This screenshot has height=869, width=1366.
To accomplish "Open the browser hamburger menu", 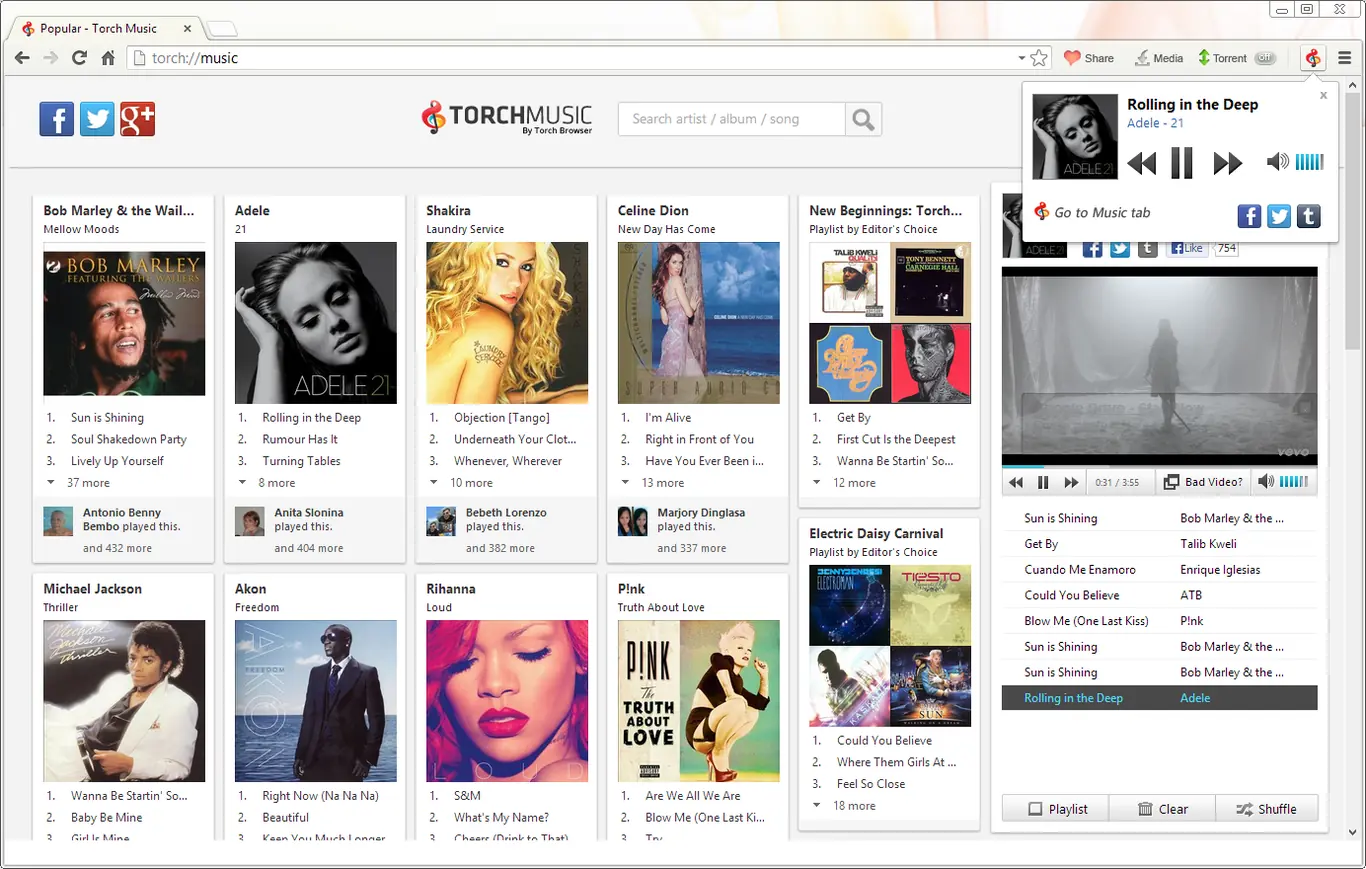I will coord(1345,58).
